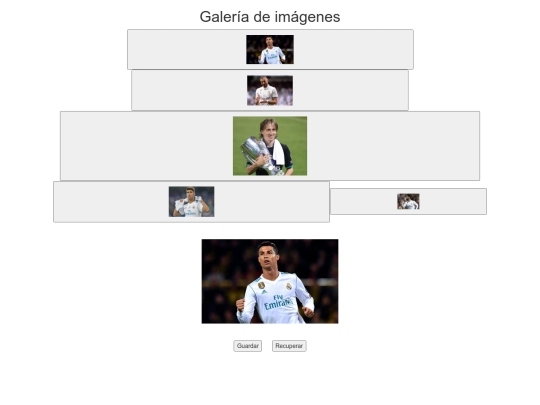Viewport: 540px width, 405px height.
Task: Click the white towel in the trophy thumbnail
Action: [x=279, y=153]
